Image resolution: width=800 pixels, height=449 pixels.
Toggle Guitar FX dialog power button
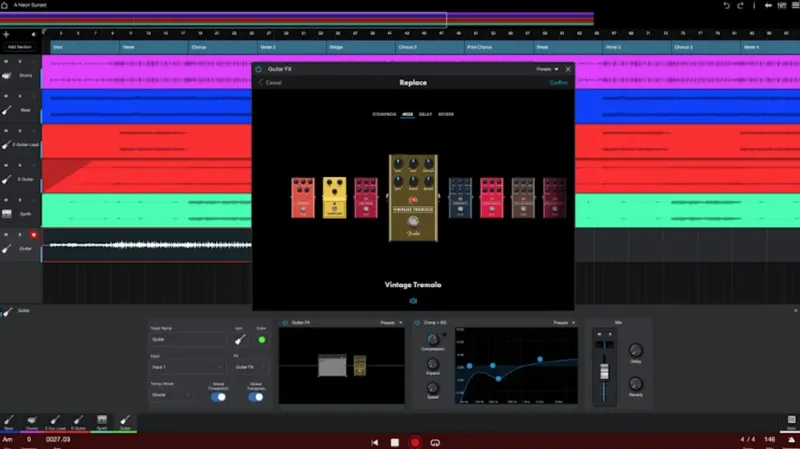(x=259, y=69)
